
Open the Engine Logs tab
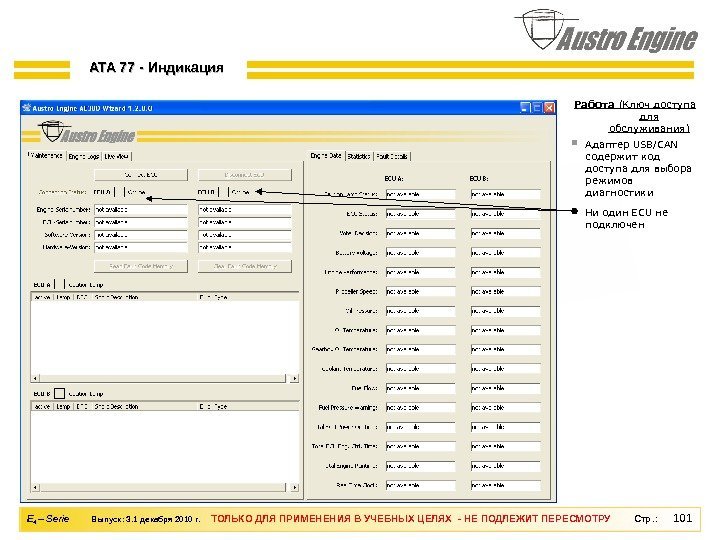[84, 157]
